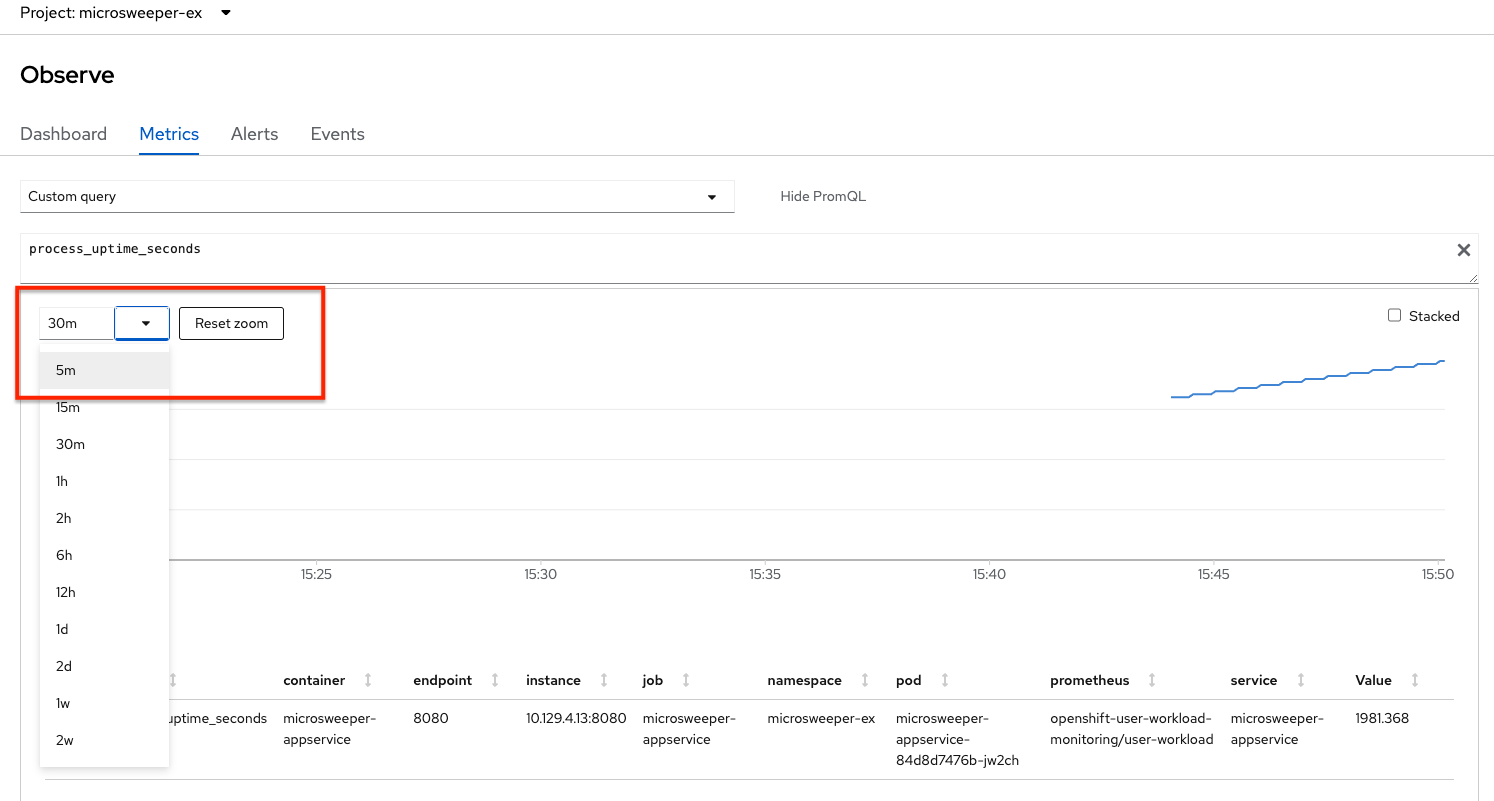Image resolution: width=1494 pixels, height=801 pixels.
Task: Open the Project selector dropdown
Action: [x=125, y=14]
